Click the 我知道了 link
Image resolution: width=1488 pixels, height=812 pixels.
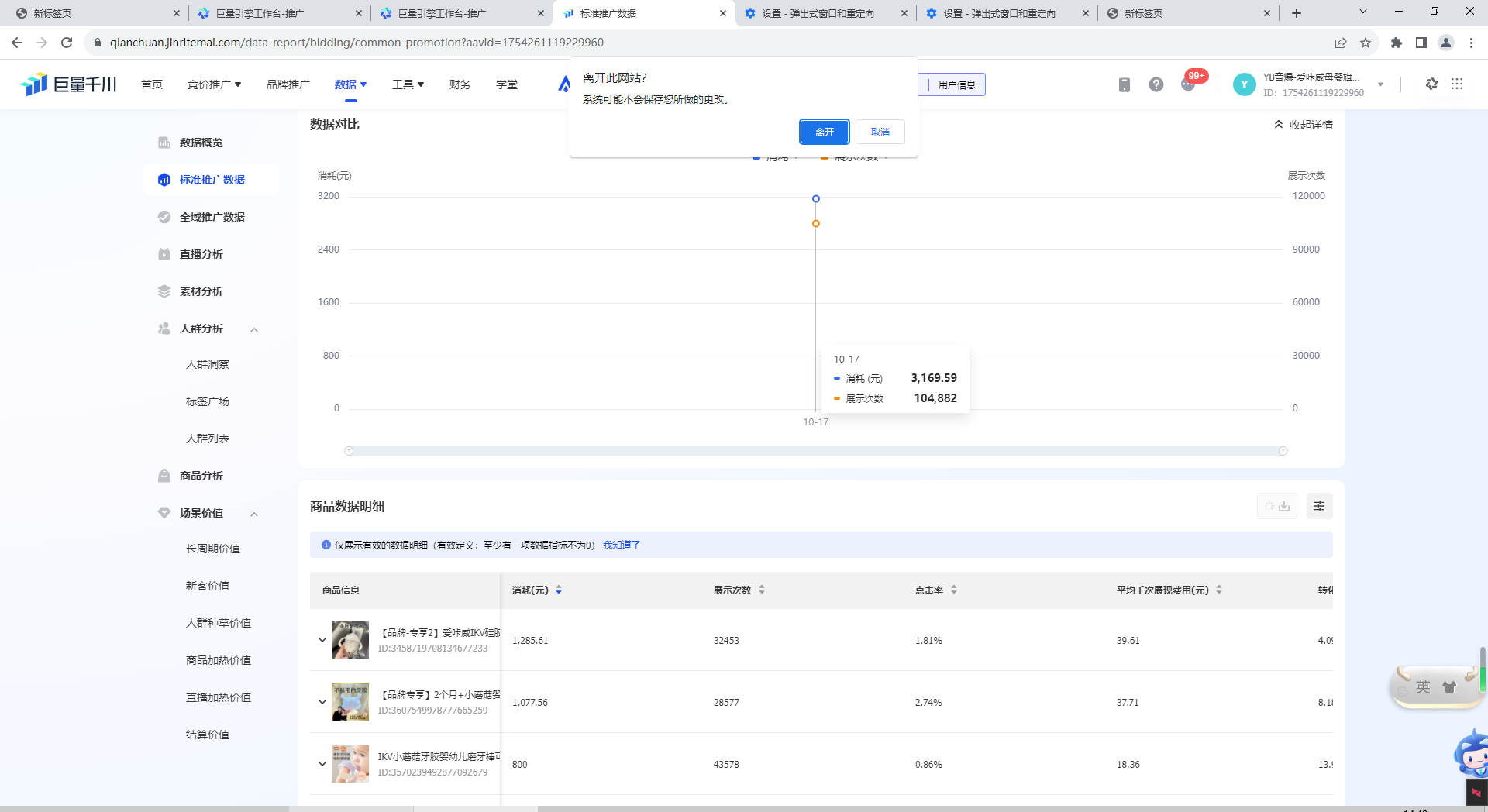point(621,545)
